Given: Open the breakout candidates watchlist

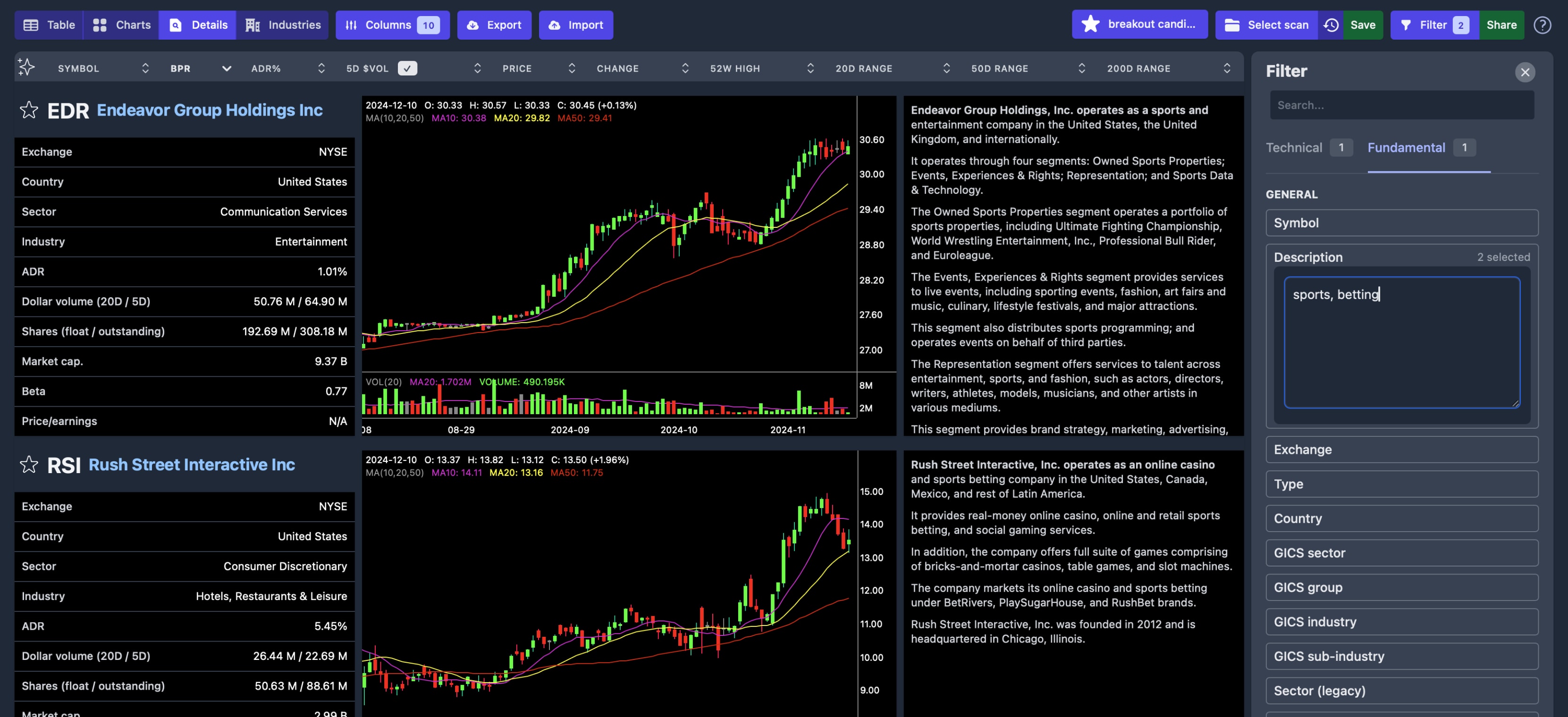Looking at the screenshot, I should pos(1139,25).
